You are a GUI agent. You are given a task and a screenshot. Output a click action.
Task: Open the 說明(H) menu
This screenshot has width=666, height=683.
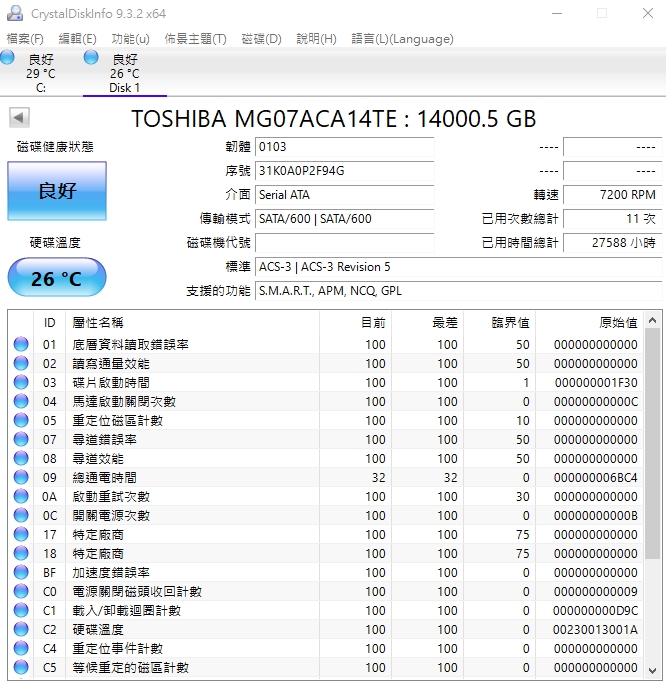[316, 39]
